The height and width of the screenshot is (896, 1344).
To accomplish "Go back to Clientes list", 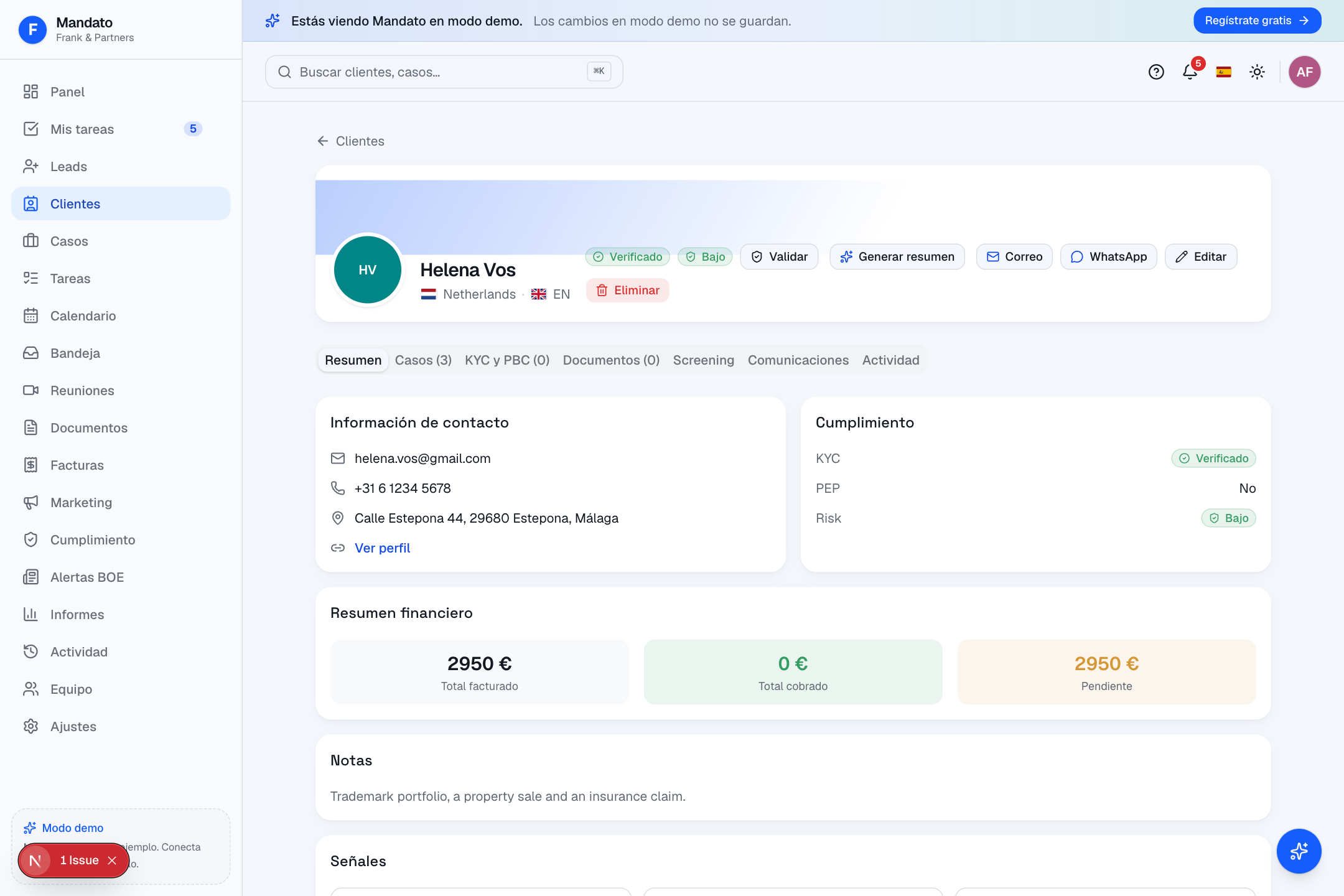I will point(351,141).
